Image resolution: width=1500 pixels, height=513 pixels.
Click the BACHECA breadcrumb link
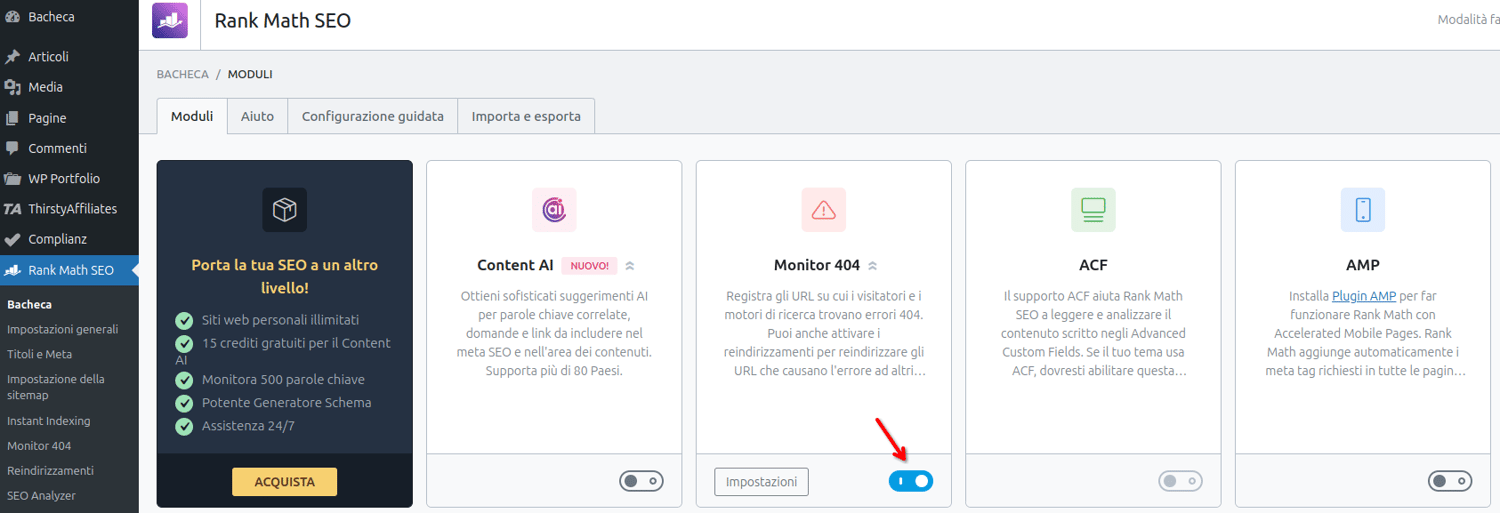(183, 74)
